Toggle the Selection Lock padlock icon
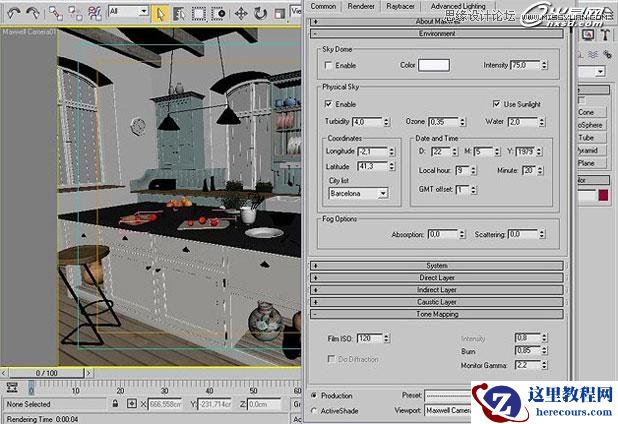618x424 pixels. point(115,404)
